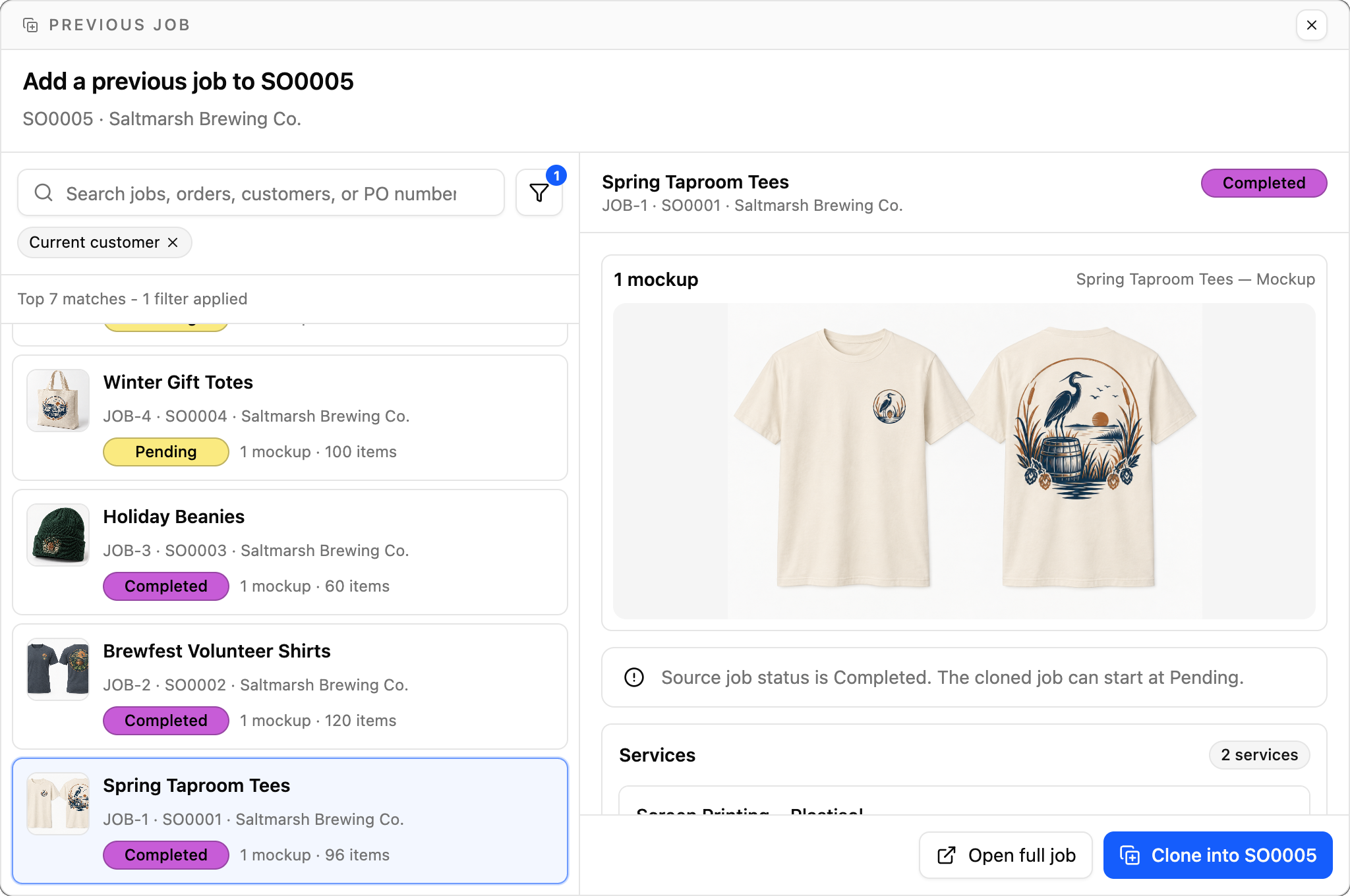Viewport: 1350px width, 896px height.
Task: Open Brewfest Volunteer Shirts thumbnail
Action: point(58,669)
